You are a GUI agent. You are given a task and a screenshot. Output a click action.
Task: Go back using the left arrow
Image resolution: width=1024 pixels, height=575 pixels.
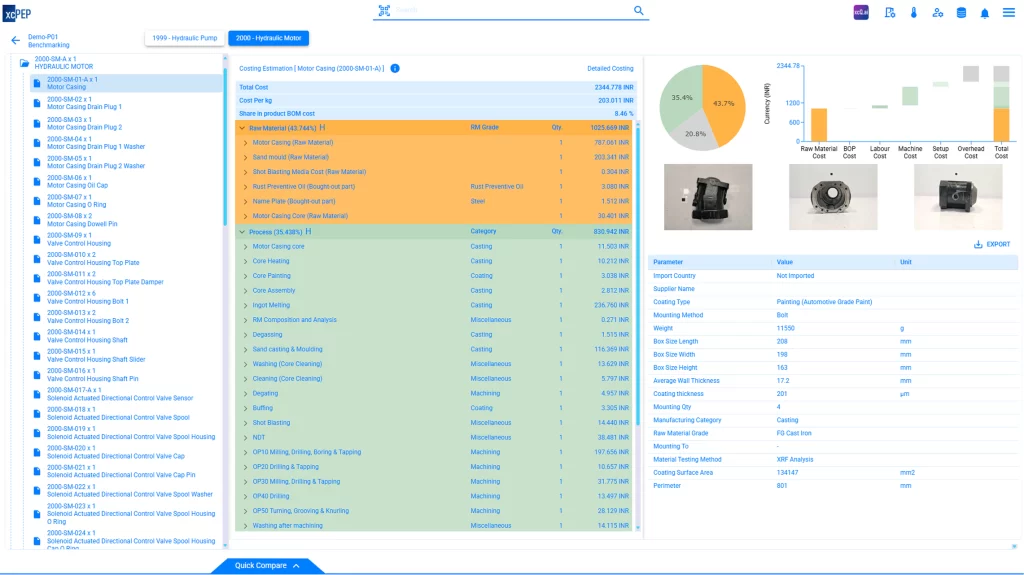click(15, 41)
